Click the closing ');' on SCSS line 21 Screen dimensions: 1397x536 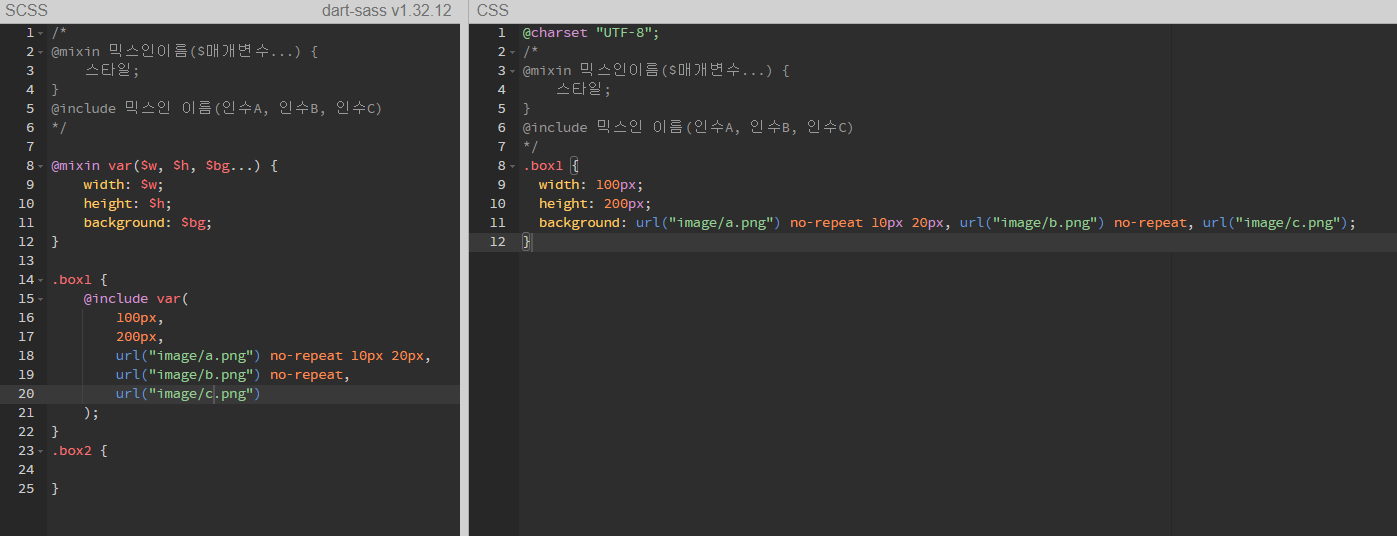coord(91,413)
